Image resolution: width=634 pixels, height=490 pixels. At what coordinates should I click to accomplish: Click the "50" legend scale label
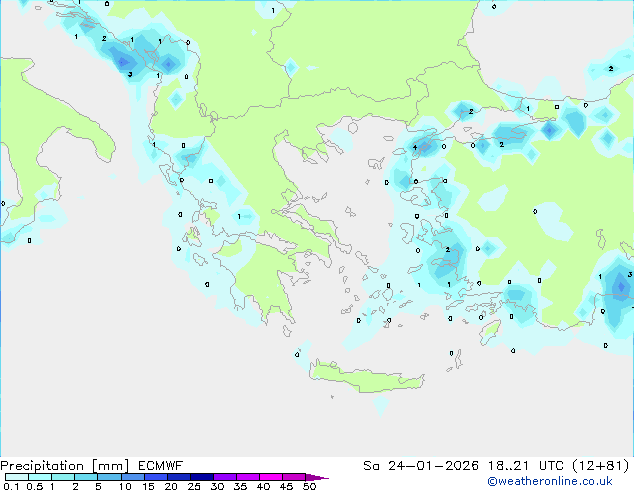tap(309, 487)
